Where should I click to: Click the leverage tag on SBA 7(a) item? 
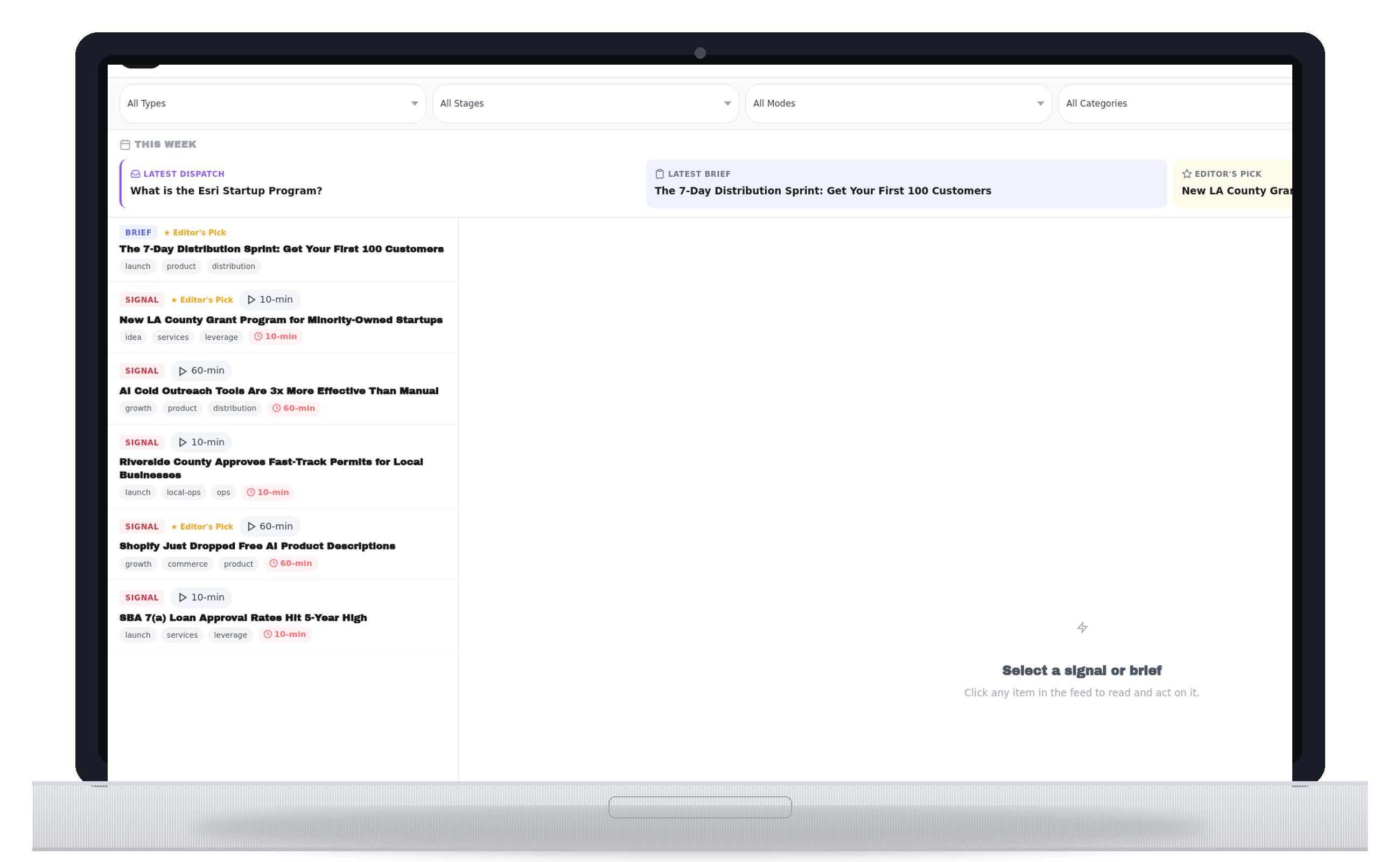pyautogui.click(x=230, y=635)
